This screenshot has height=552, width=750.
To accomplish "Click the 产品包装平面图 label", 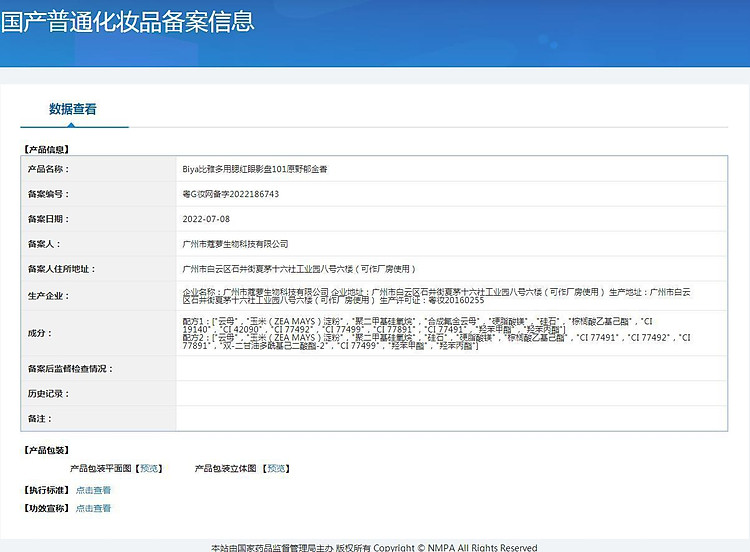I will 100,468.
